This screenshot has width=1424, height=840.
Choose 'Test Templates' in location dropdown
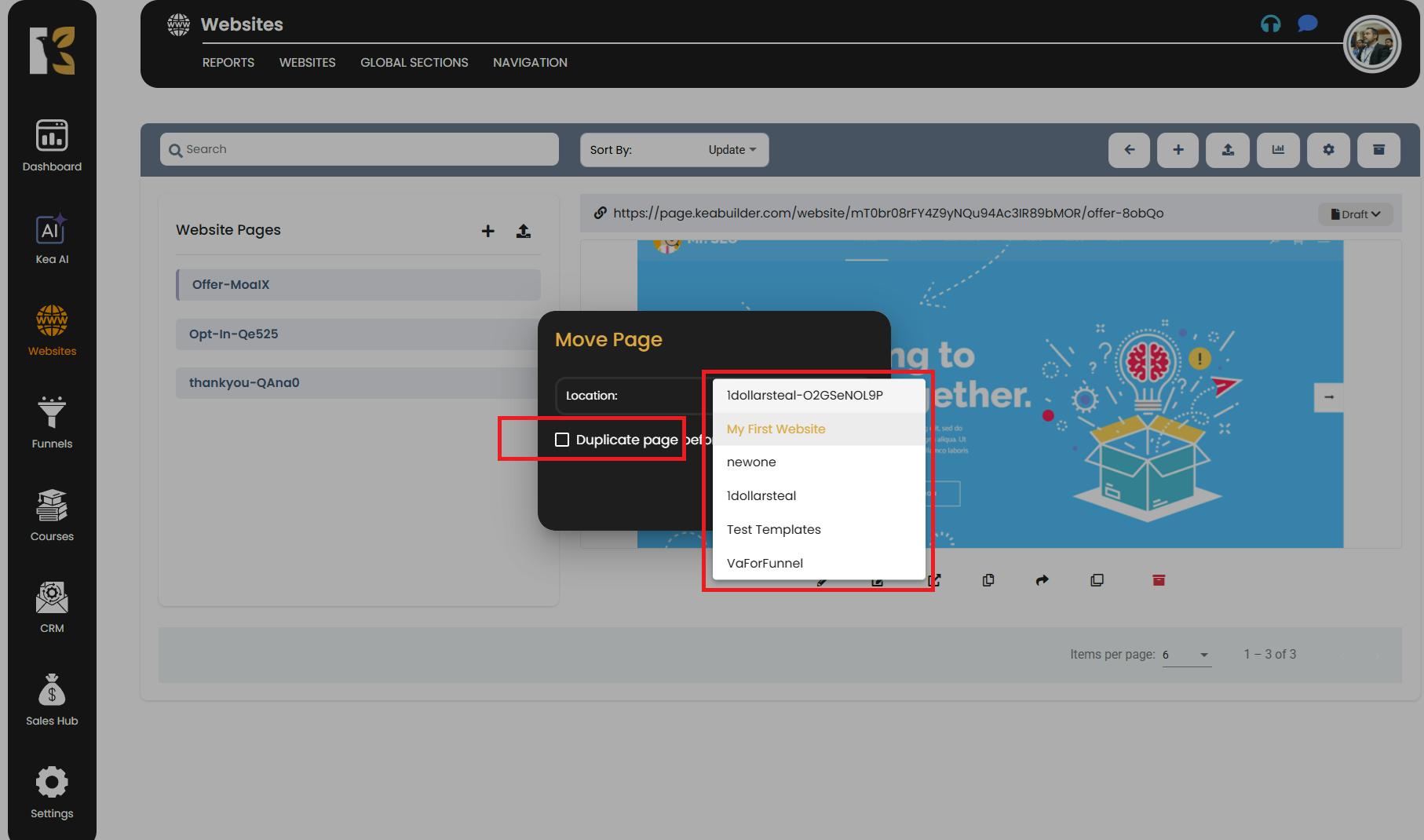click(x=773, y=529)
